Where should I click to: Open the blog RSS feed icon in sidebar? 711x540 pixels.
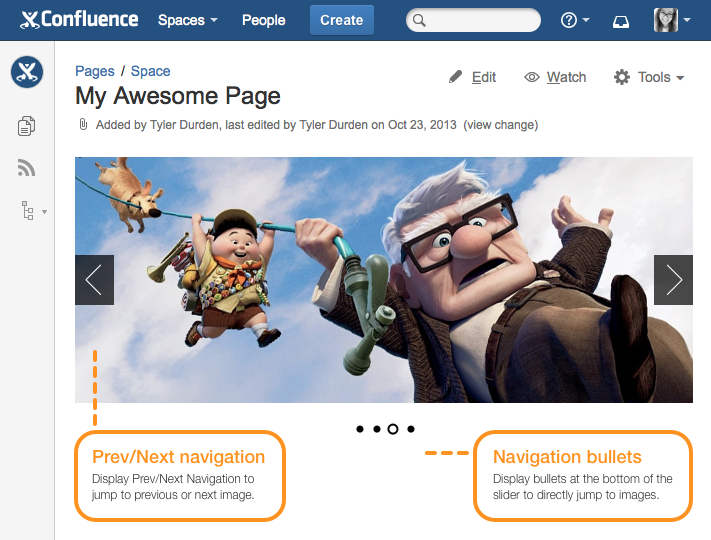click(x=26, y=167)
